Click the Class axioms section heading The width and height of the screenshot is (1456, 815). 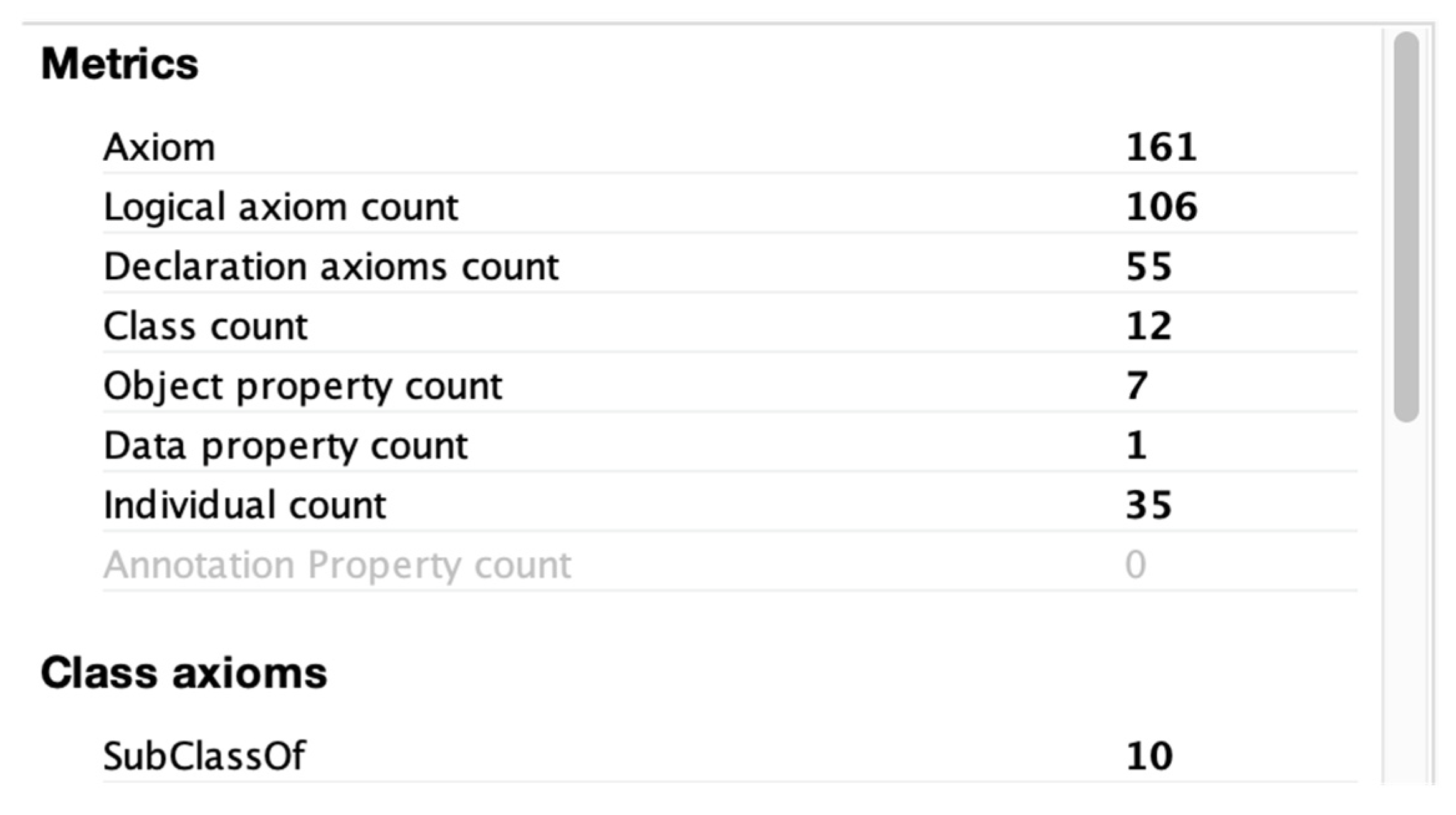click(x=184, y=674)
